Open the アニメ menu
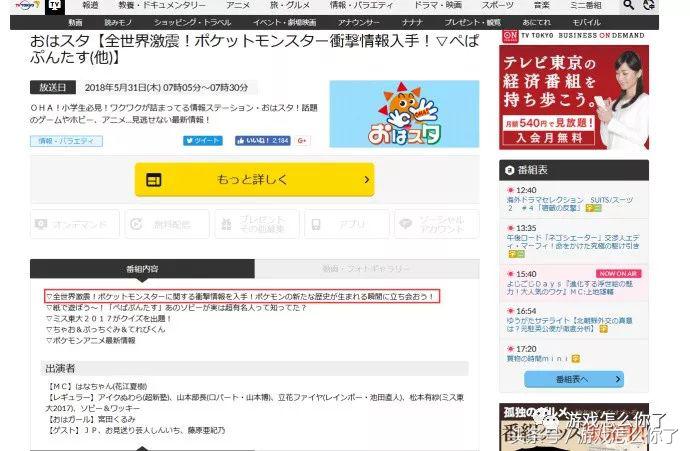 click(238, 5)
